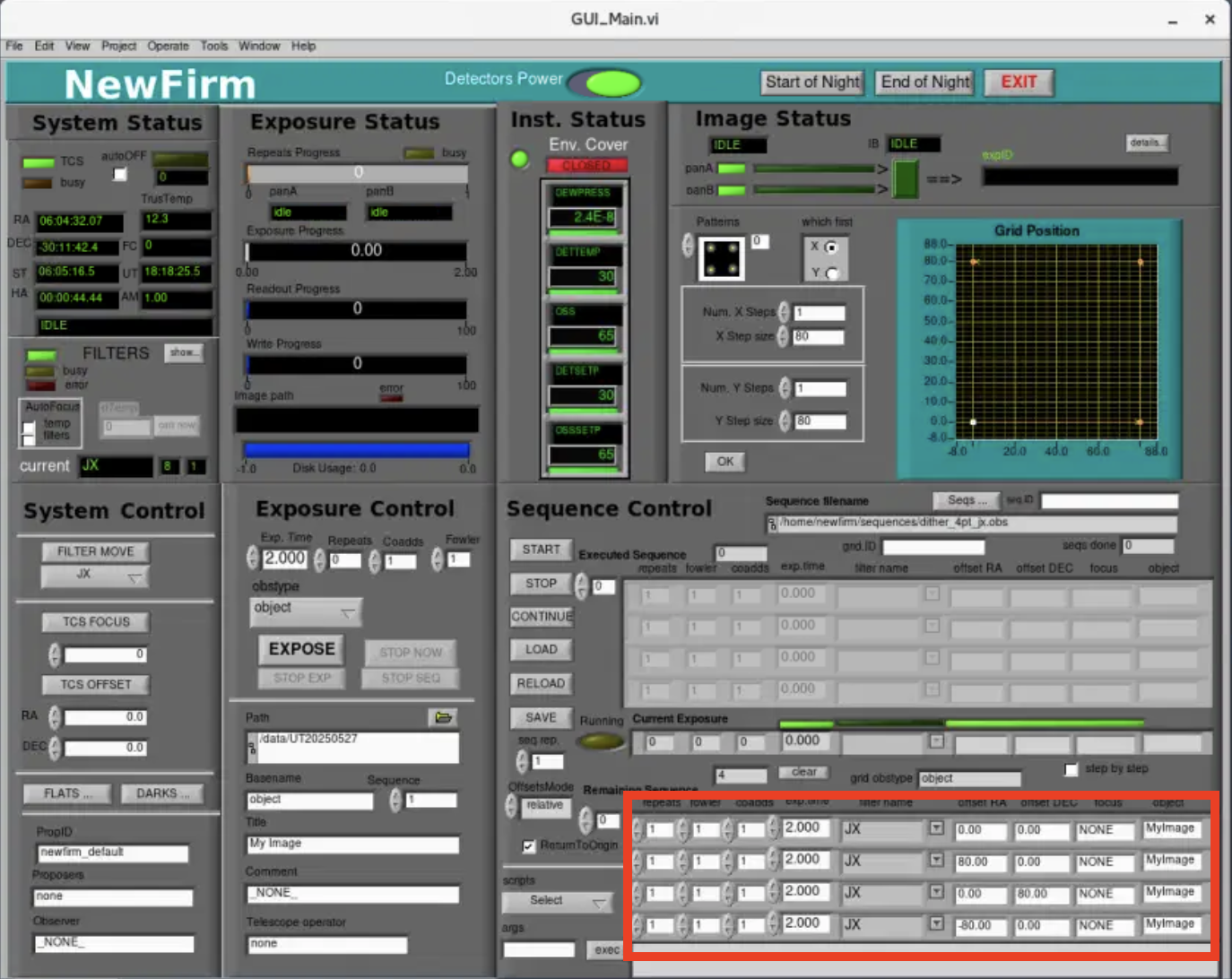Click the TCS green status indicator
Screen dimensions: 1232x979
click(x=39, y=162)
